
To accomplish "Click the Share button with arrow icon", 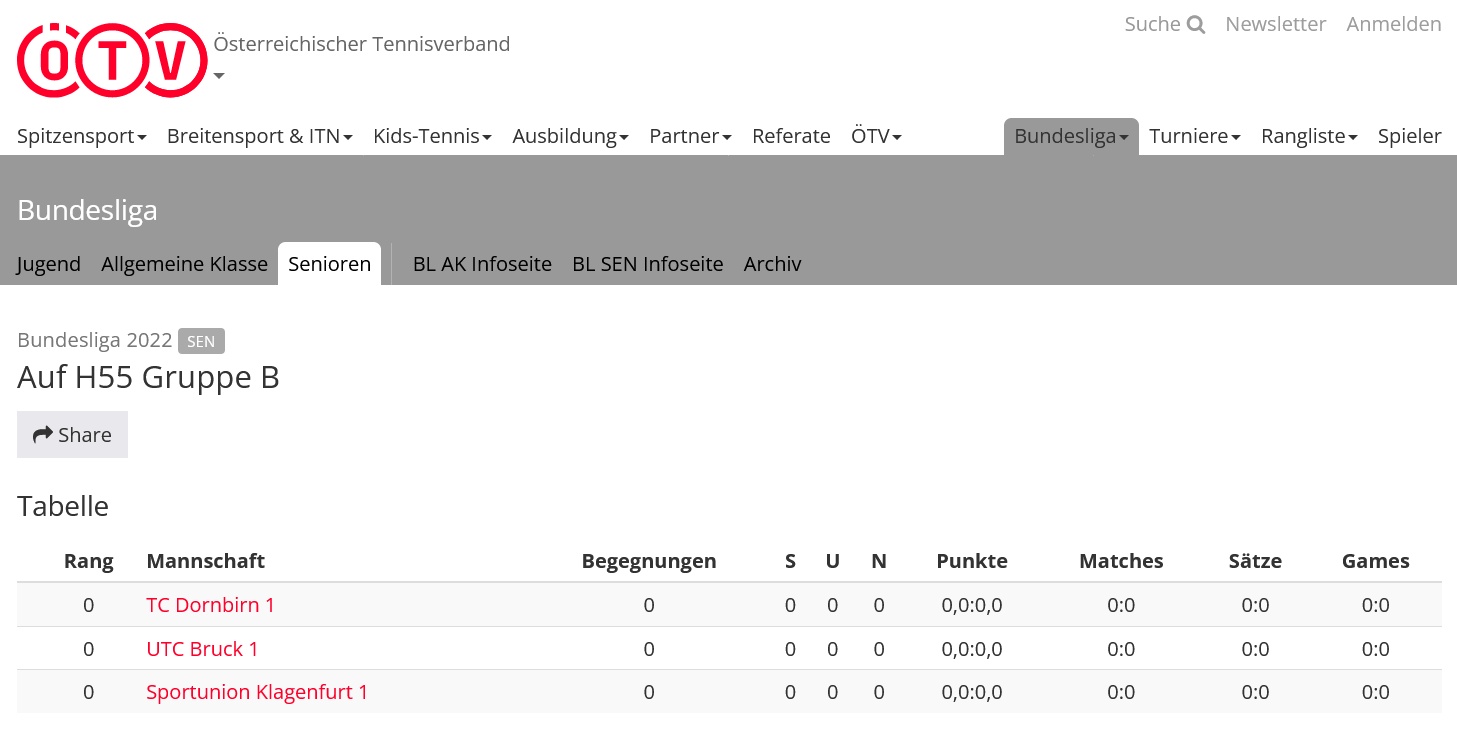I will 72,434.
